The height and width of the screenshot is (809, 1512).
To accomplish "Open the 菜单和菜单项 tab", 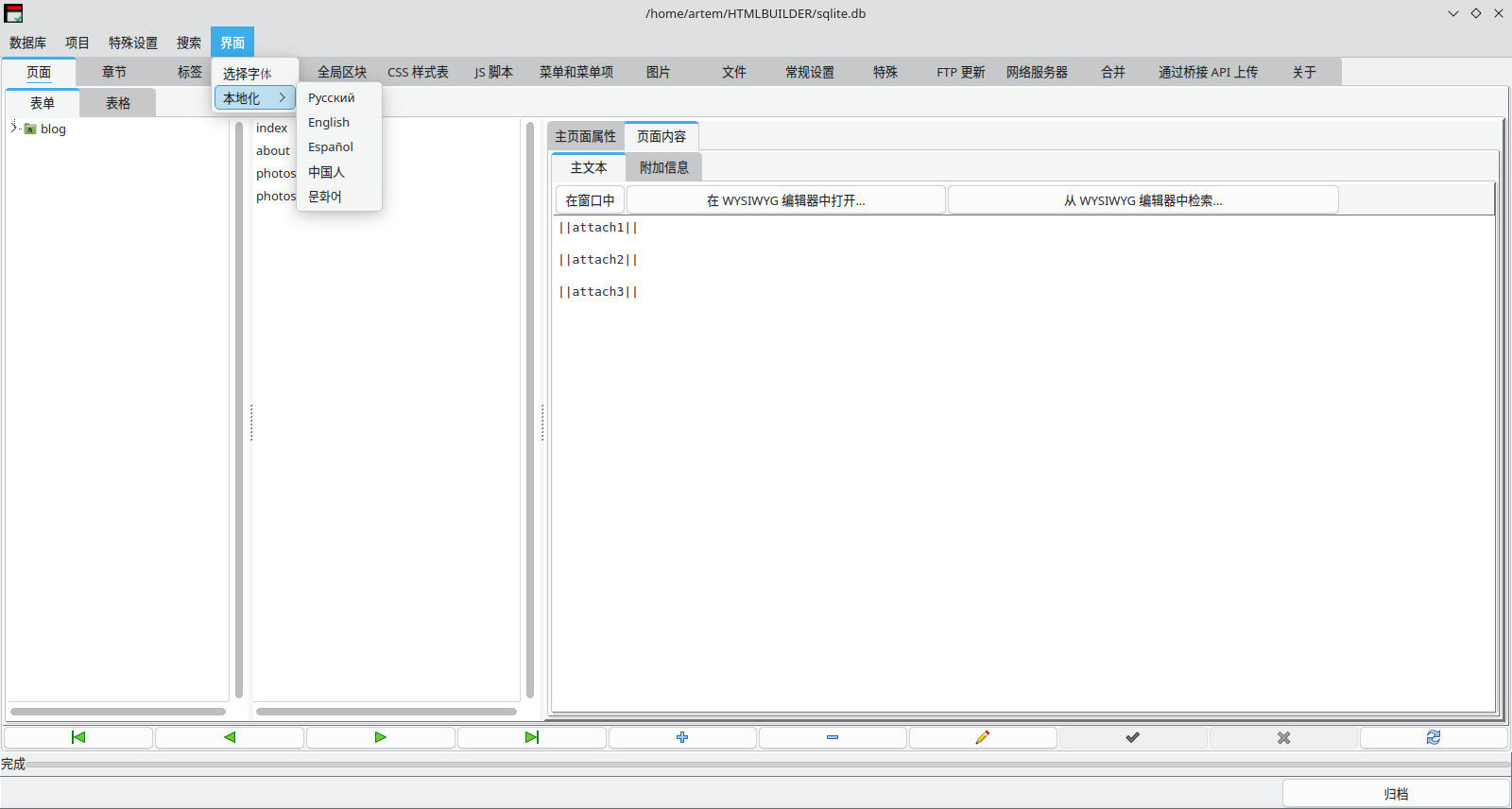I will pos(576,72).
